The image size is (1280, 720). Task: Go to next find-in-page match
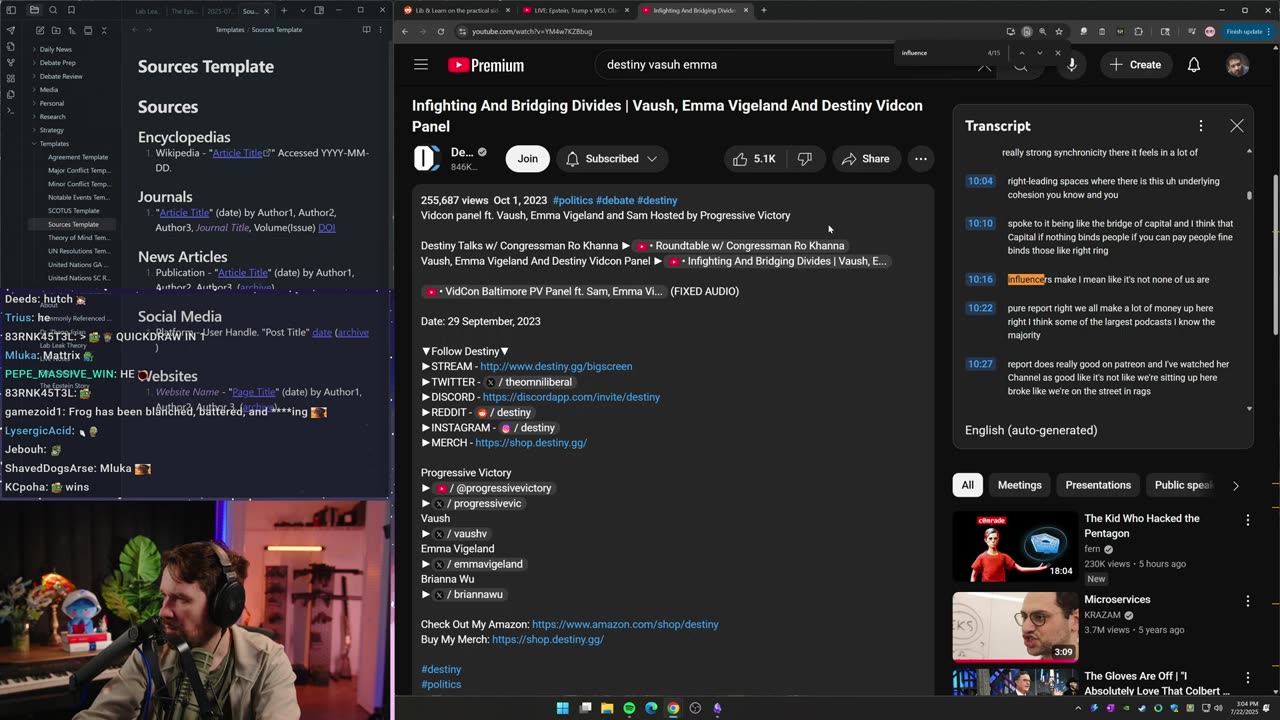click(1039, 53)
